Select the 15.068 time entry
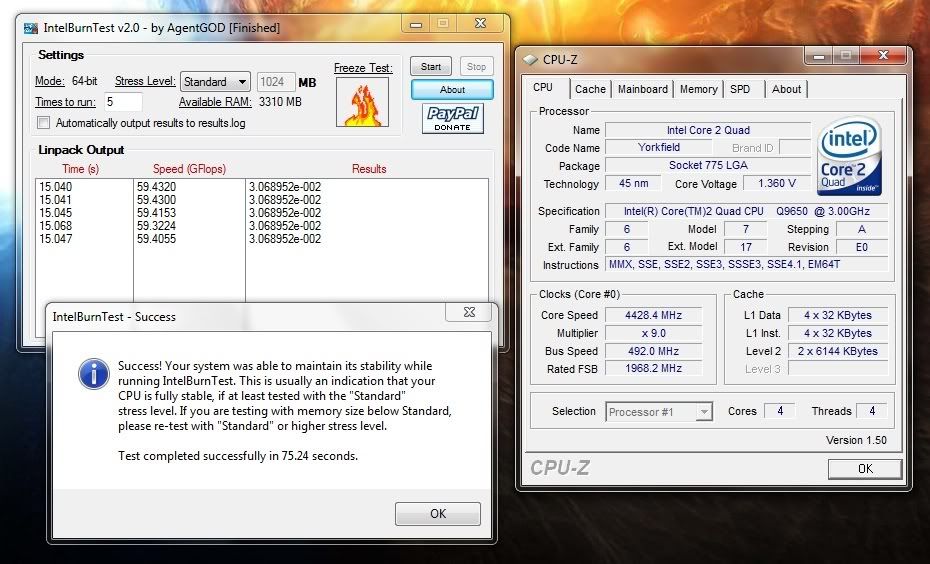This screenshot has height=564, width=930. point(55,226)
